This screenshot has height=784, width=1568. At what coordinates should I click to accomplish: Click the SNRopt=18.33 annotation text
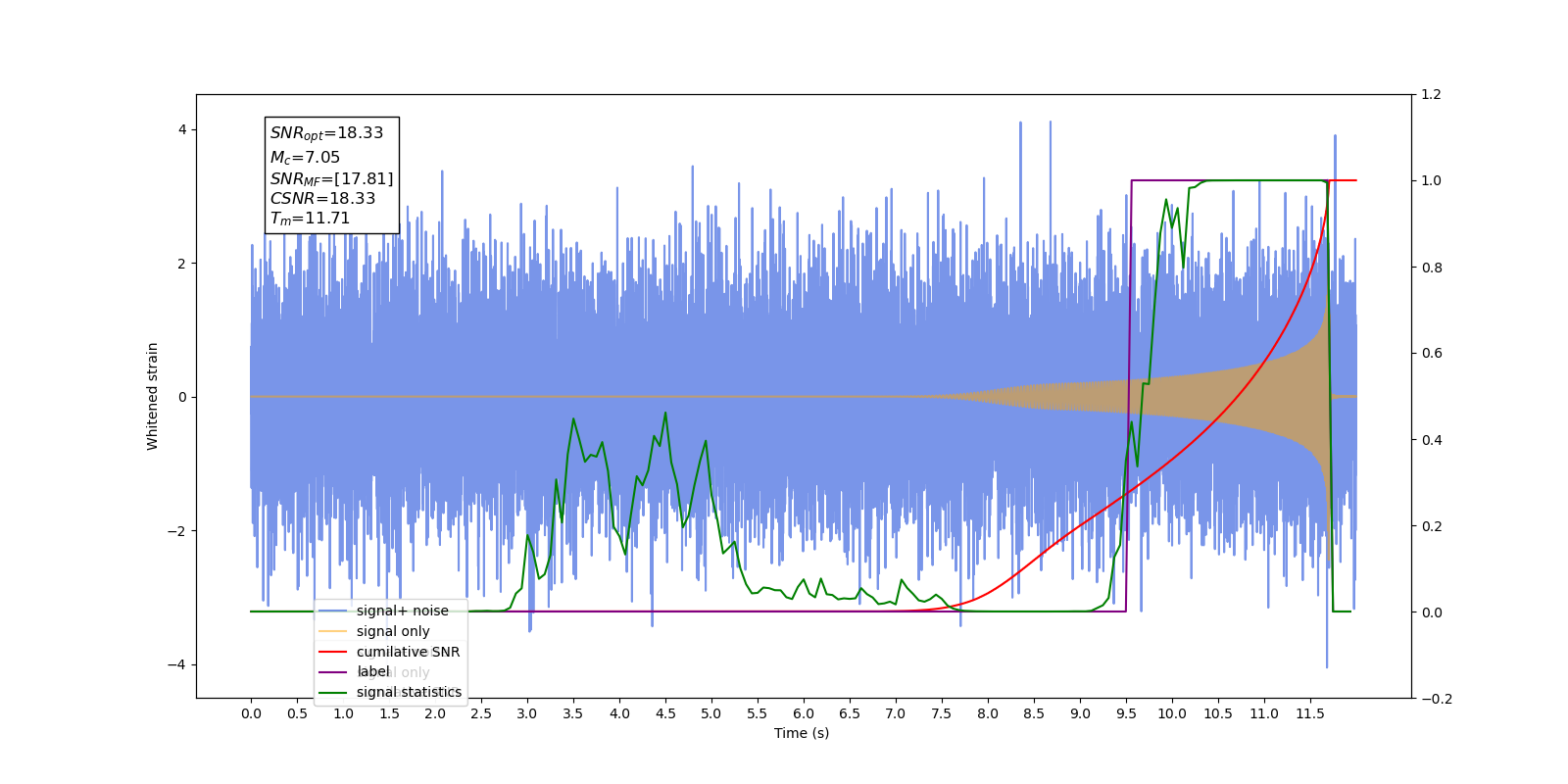pos(326,133)
